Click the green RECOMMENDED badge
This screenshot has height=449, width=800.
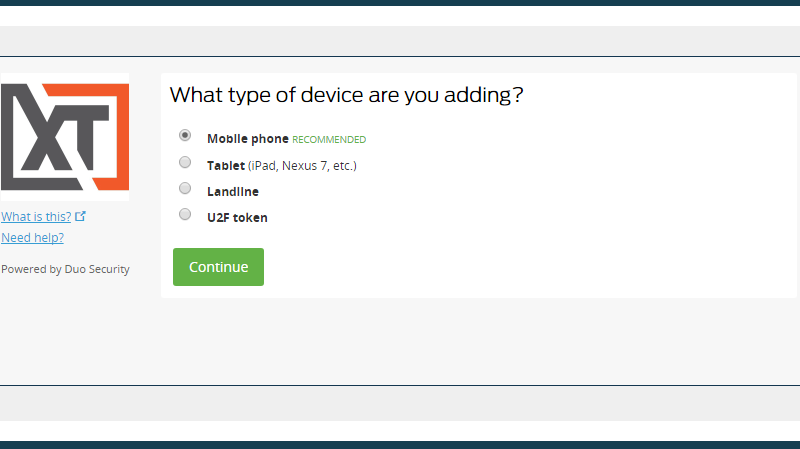click(x=329, y=140)
